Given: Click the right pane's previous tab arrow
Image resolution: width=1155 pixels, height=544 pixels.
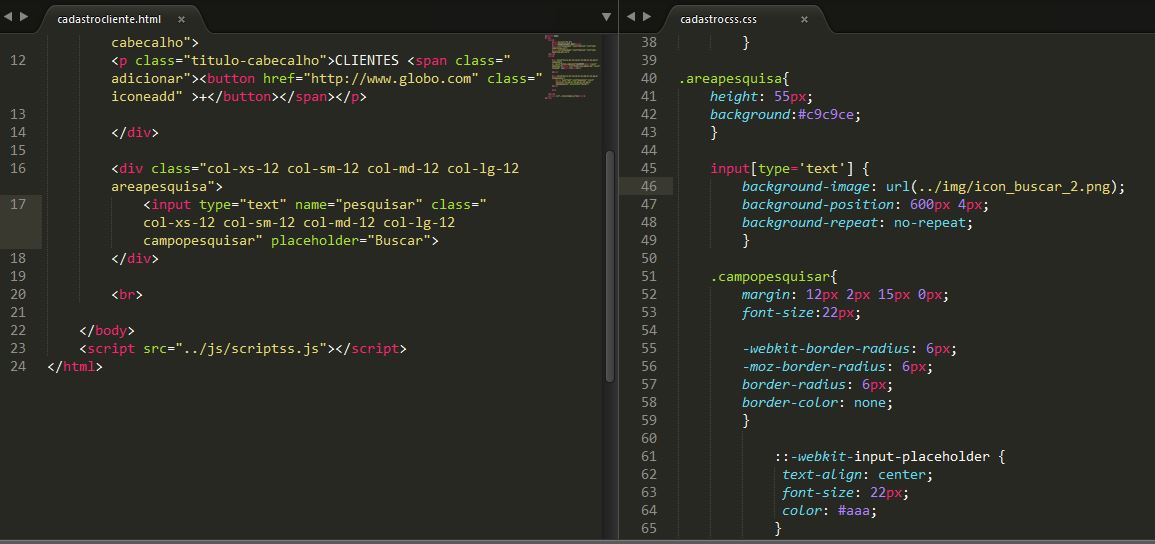Looking at the screenshot, I should [631, 17].
